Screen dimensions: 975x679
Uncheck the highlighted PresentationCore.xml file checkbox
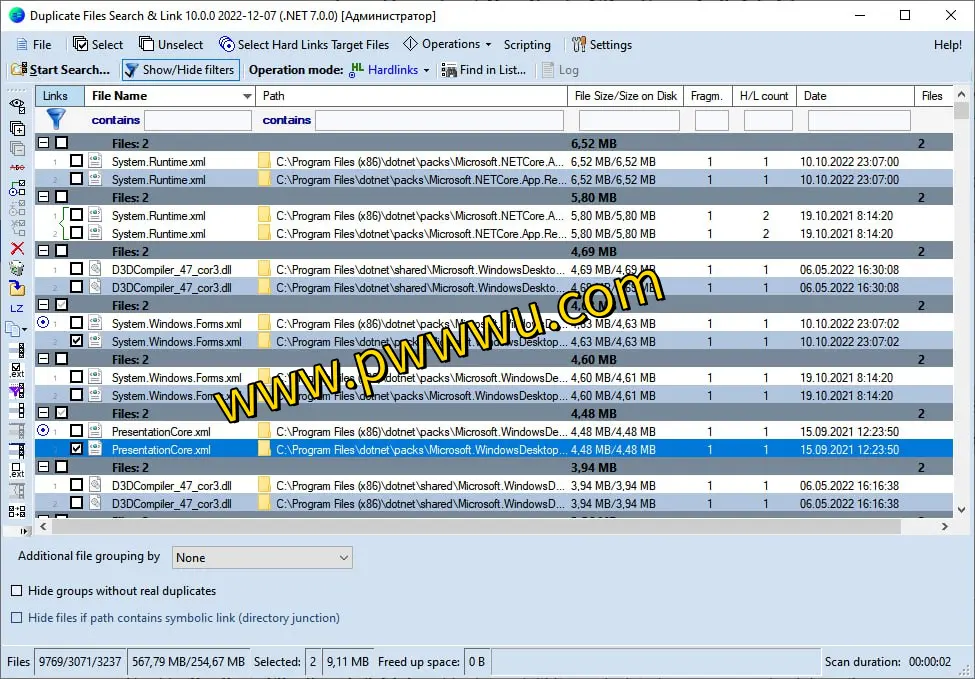point(77,449)
